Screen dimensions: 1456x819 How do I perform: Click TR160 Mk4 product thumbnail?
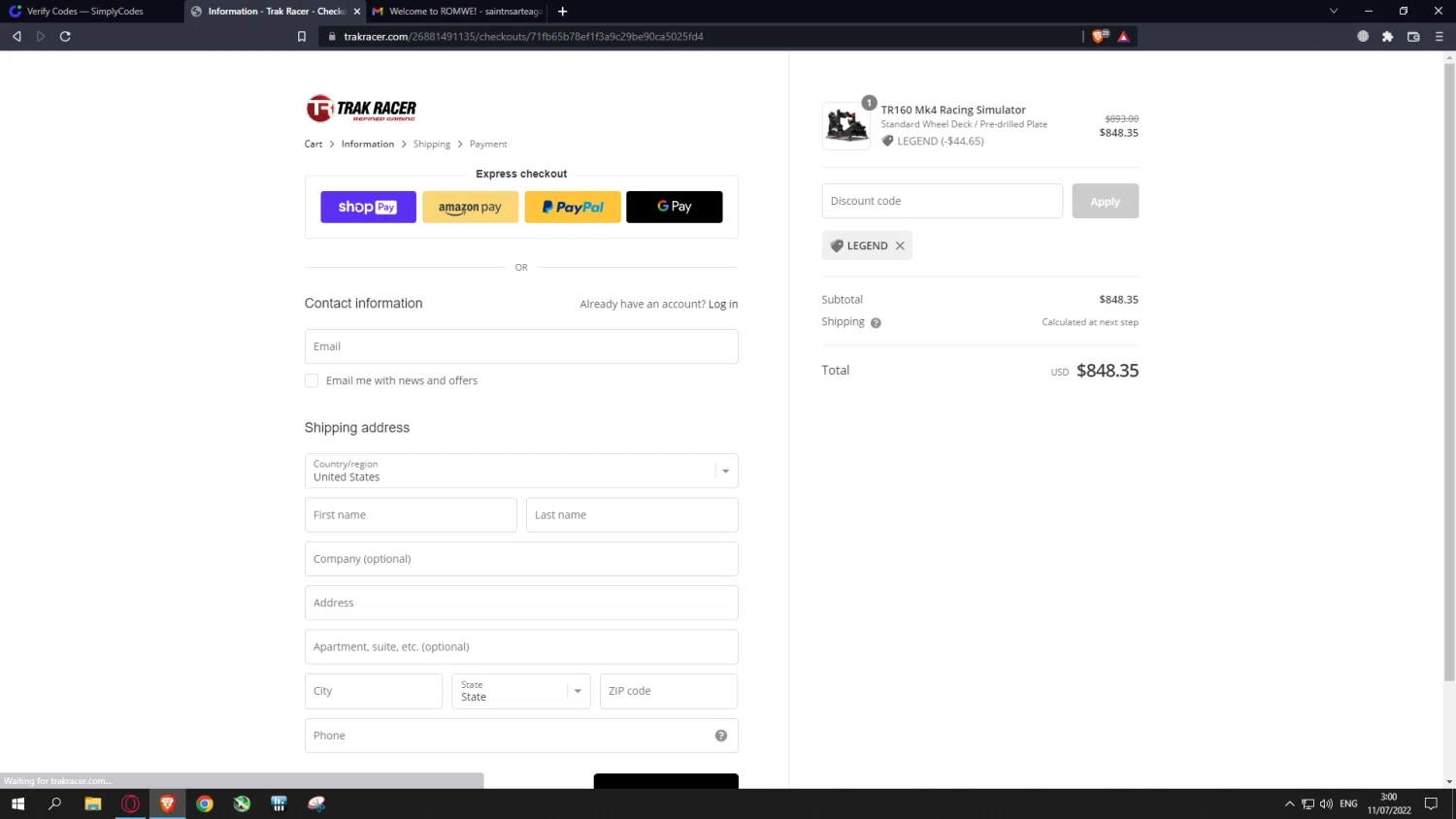846,126
